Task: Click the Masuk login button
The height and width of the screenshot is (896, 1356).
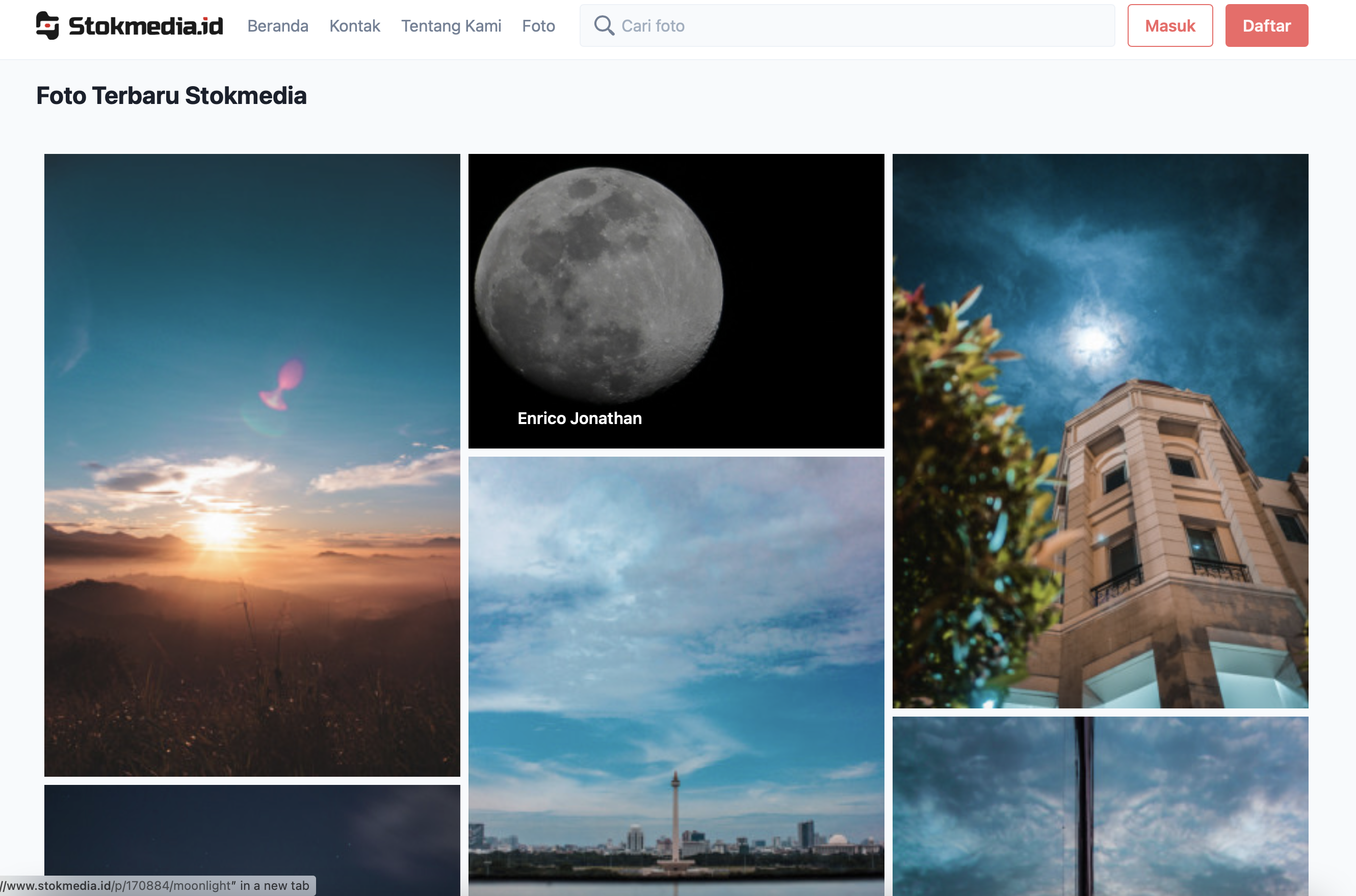Action: [x=1170, y=25]
